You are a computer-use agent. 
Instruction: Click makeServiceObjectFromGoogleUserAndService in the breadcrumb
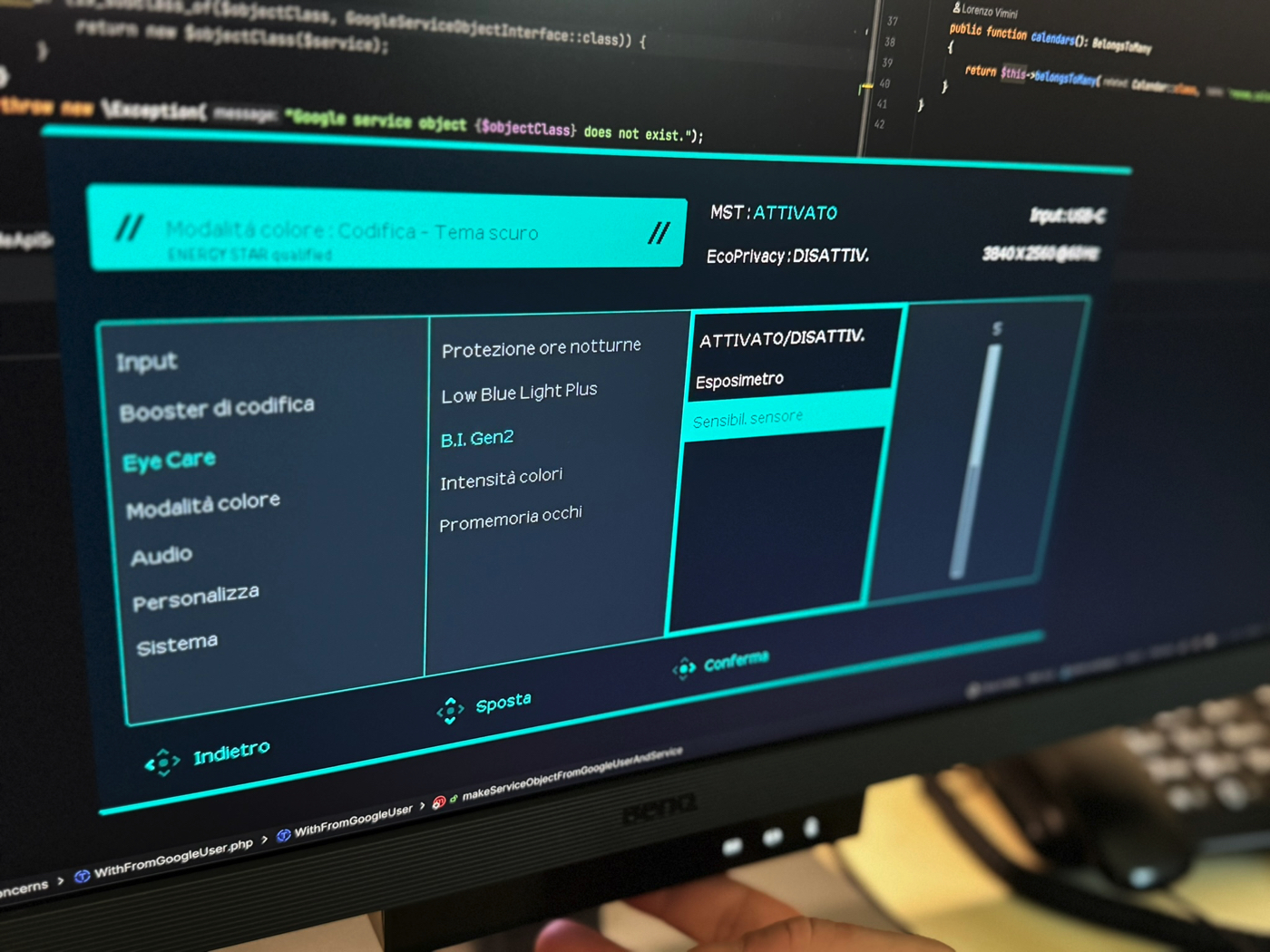click(x=572, y=772)
